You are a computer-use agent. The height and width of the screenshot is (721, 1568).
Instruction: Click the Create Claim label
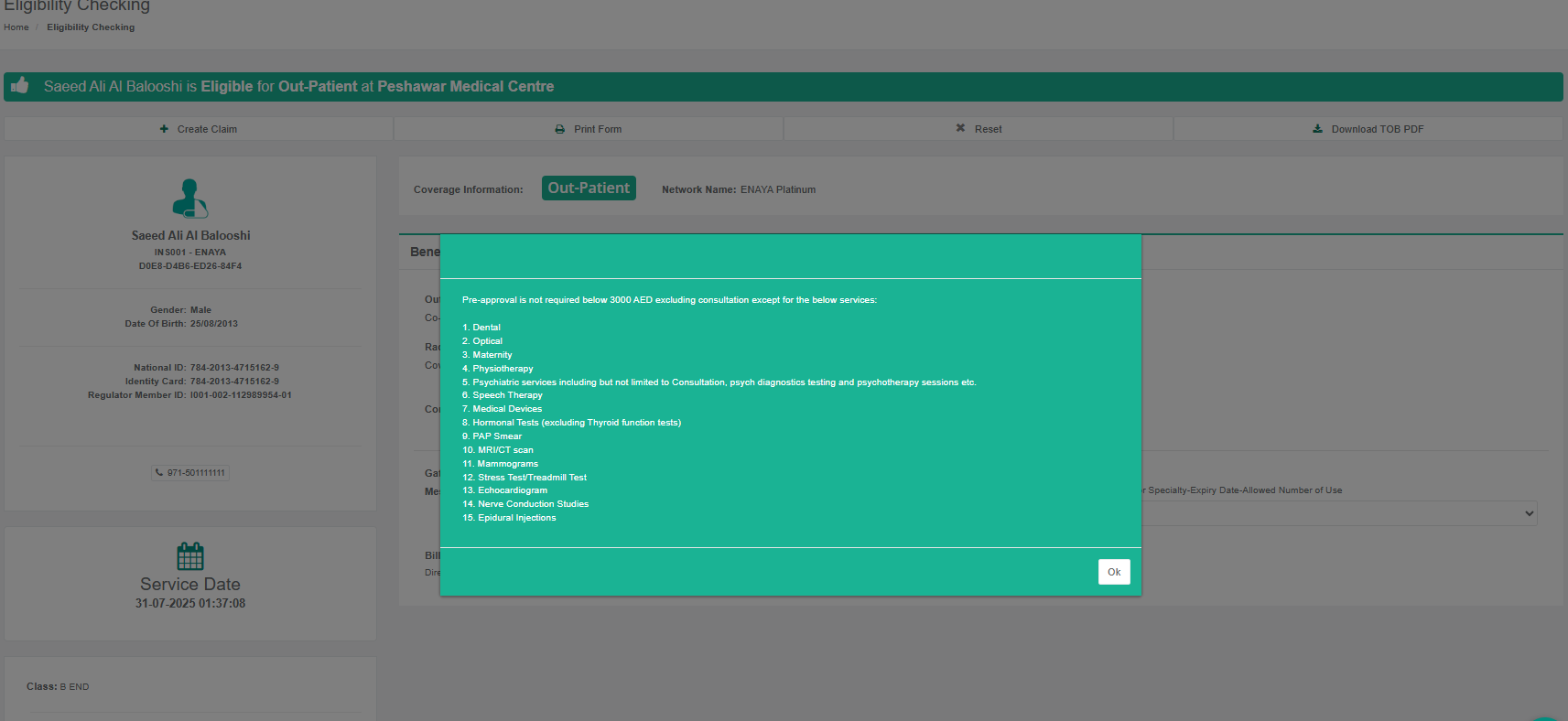[x=207, y=129]
